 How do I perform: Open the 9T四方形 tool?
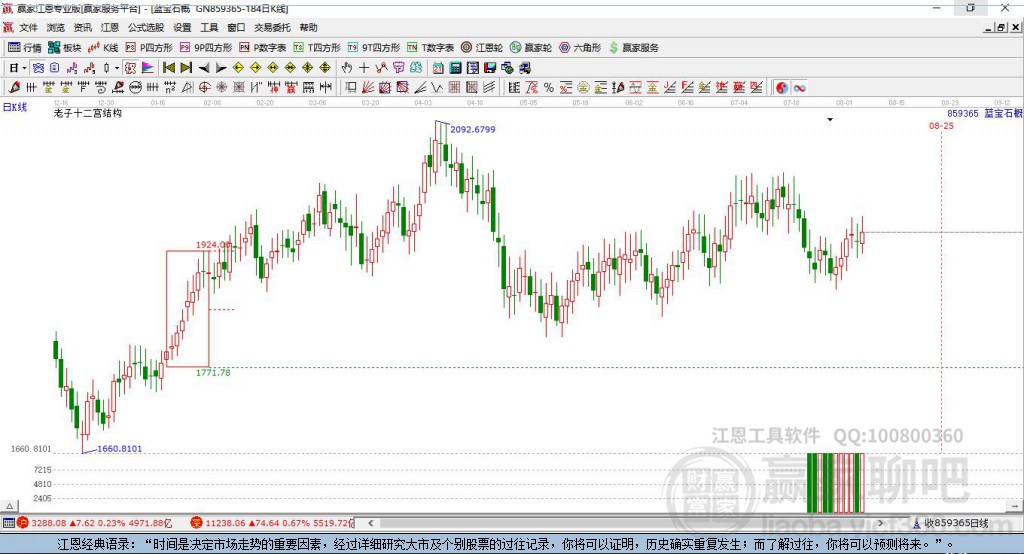374,48
